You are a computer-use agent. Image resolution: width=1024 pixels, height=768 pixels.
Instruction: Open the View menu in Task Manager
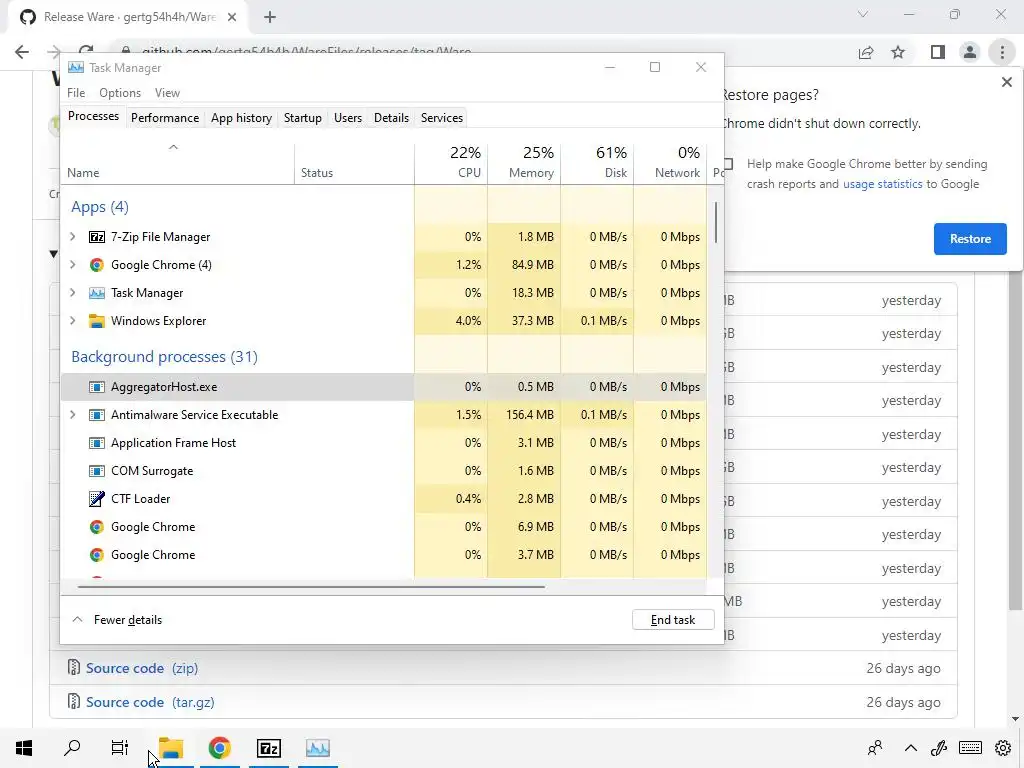tap(167, 93)
